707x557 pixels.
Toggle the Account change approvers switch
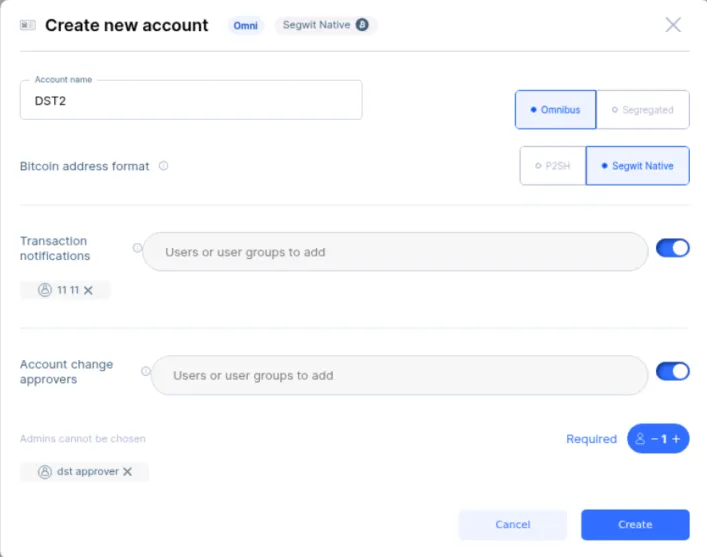click(x=672, y=372)
